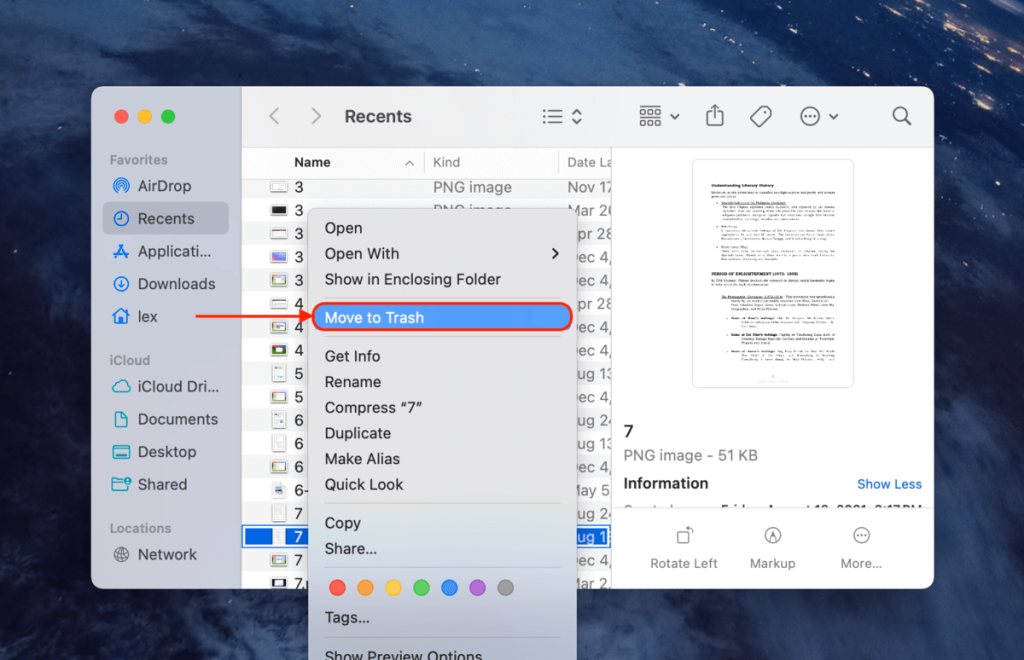Click the Name column header to sort
This screenshot has width=1024, height=660.
coord(312,161)
